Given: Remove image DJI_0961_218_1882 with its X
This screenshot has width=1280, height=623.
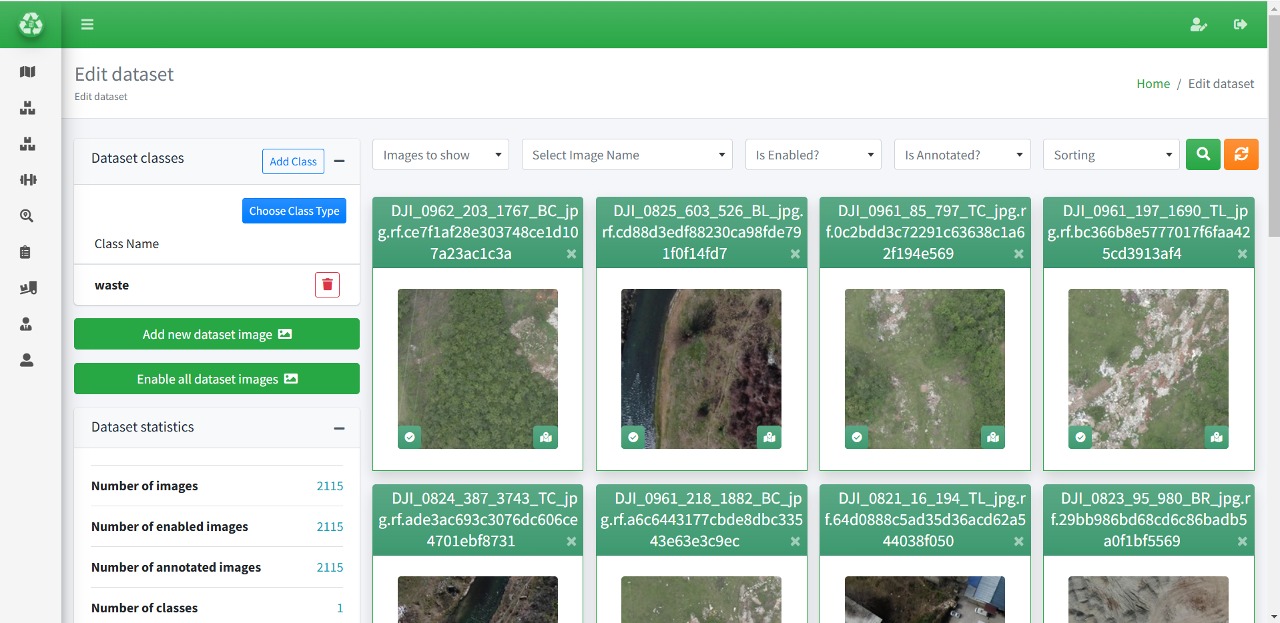Looking at the screenshot, I should pyautogui.click(x=795, y=541).
